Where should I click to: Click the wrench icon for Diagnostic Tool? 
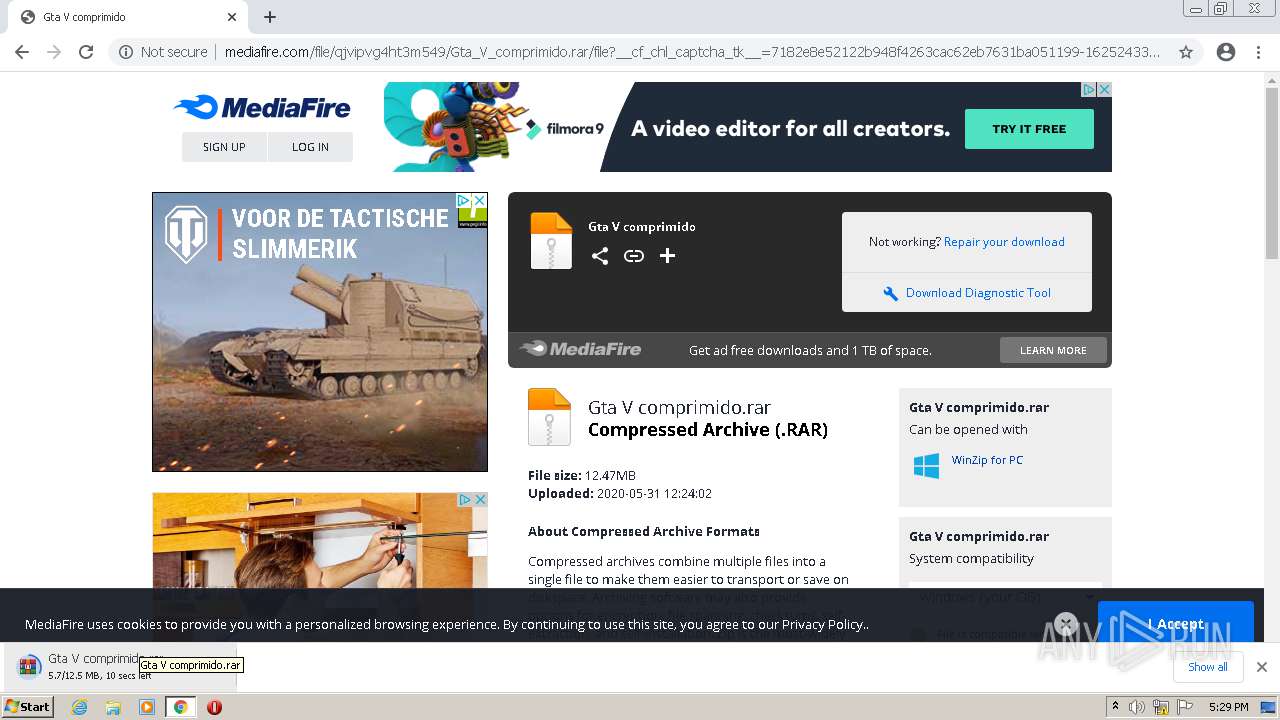[x=890, y=293]
